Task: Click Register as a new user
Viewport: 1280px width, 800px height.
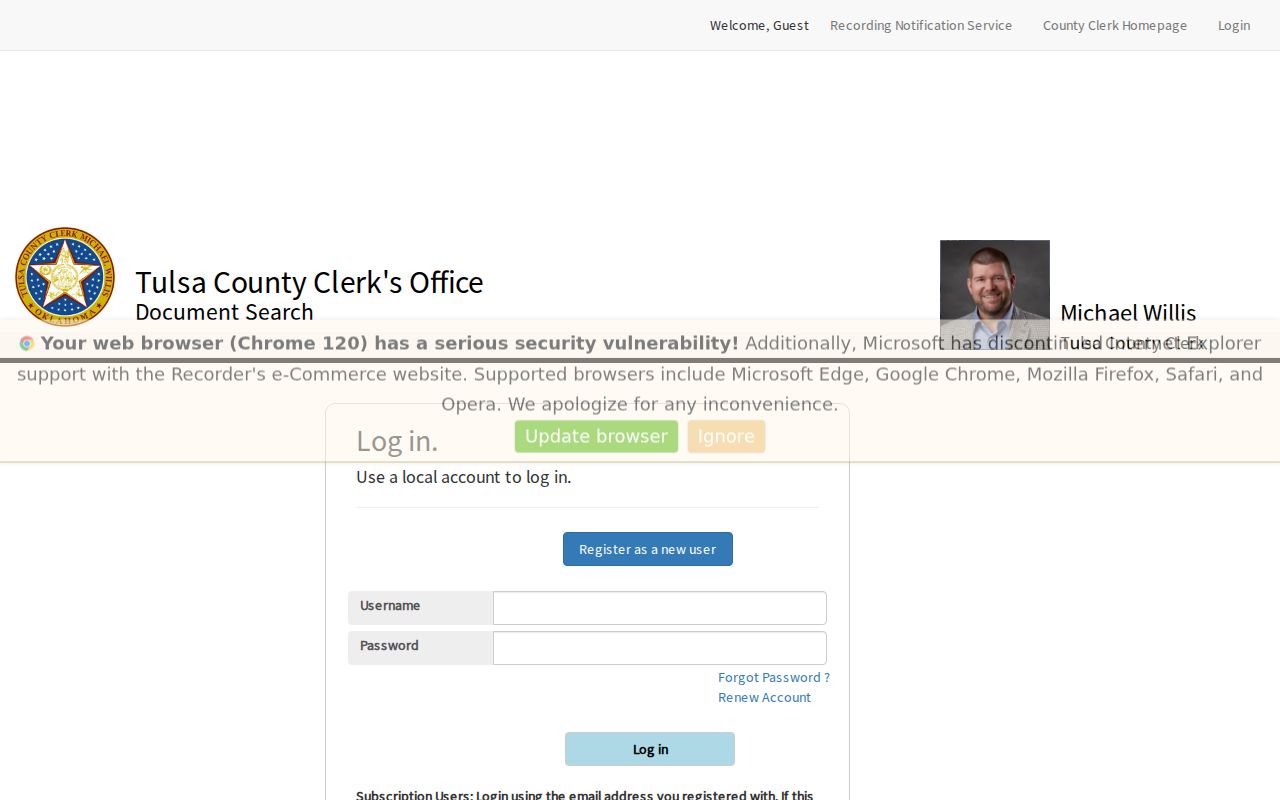Action: 648,549
